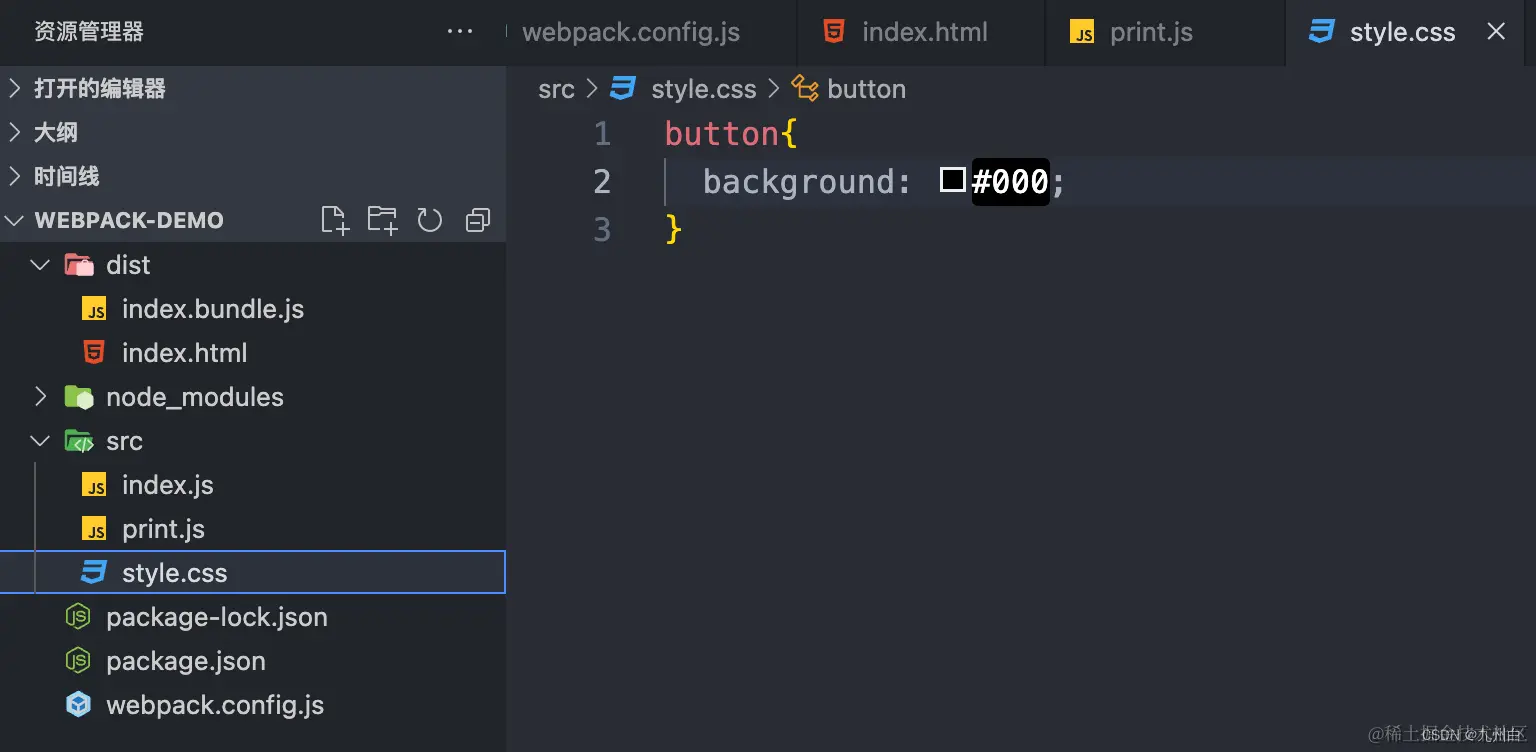Click the node_modules folder icon

[x=78, y=397]
